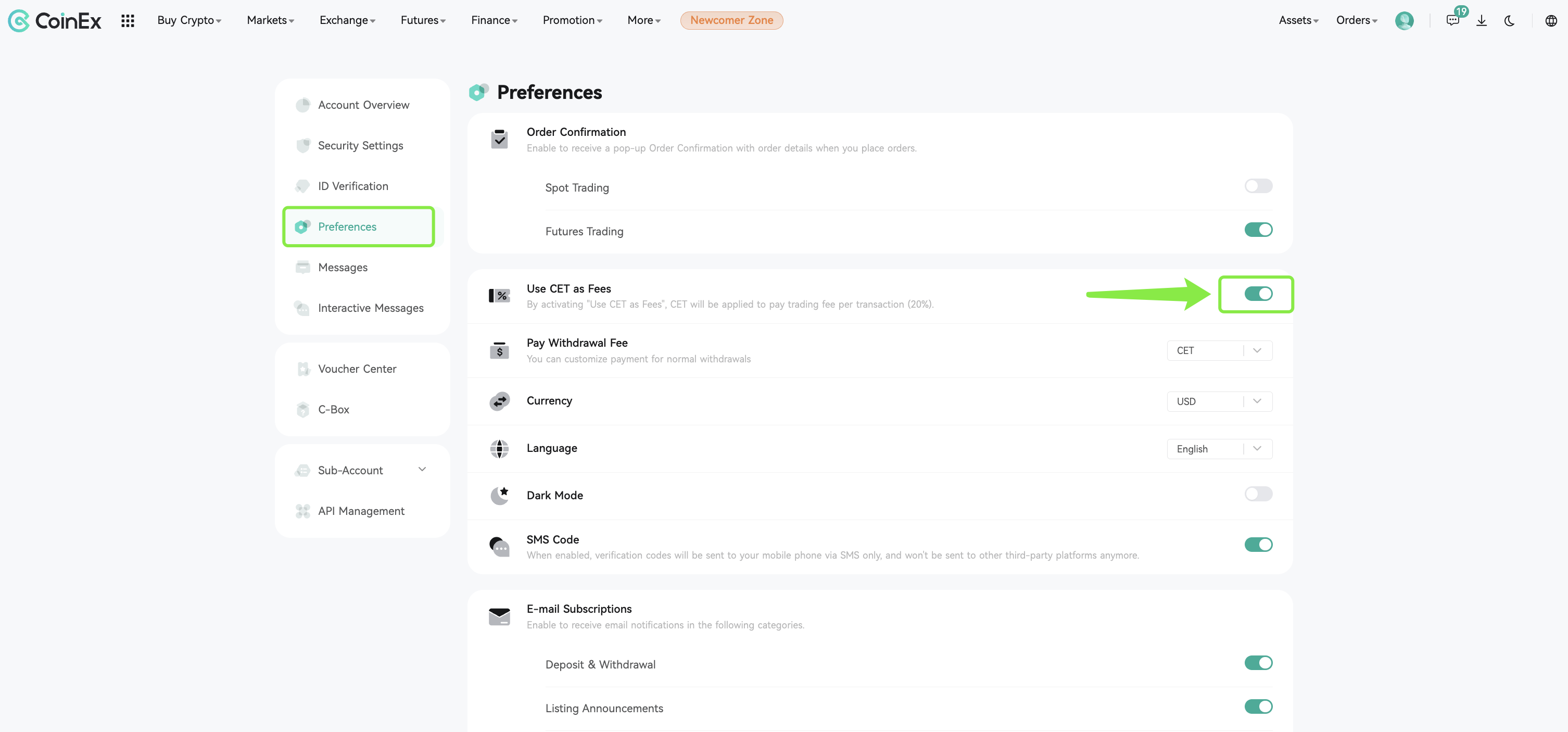Viewport: 1568px width, 732px height.
Task: Click the Newcomer Zone button
Action: pyautogui.click(x=731, y=20)
